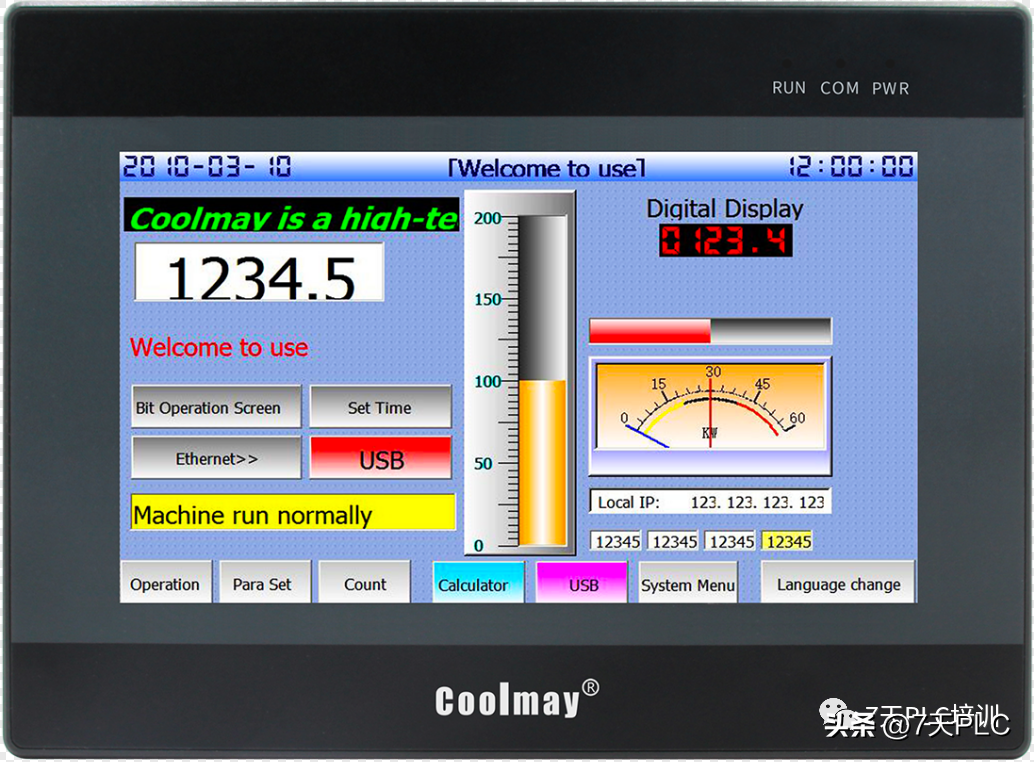This screenshot has height=762, width=1034.
Task: Open the Count page
Action: [364, 584]
